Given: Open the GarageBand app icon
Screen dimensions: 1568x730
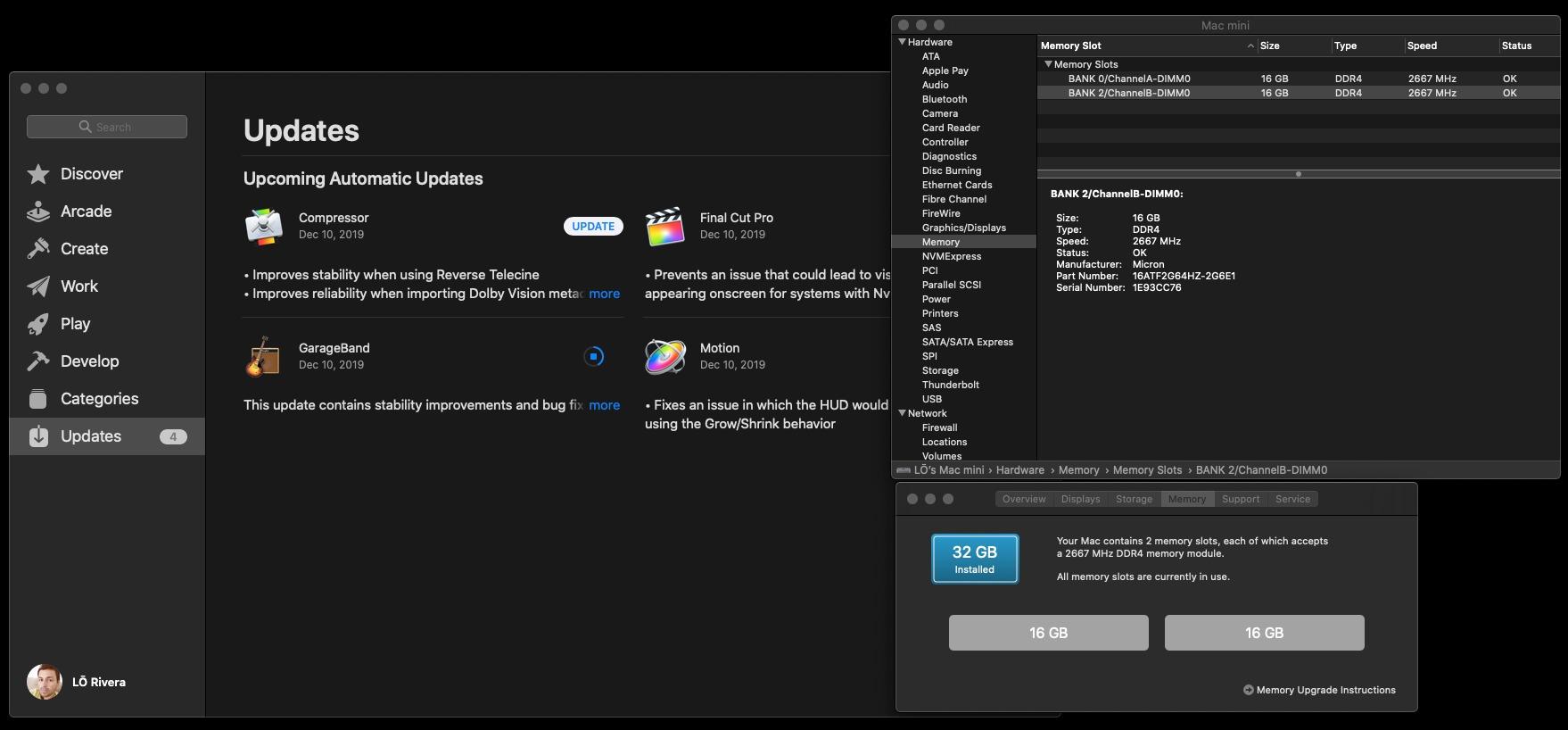Looking at the screenshot, I should [x=264, y=357].
